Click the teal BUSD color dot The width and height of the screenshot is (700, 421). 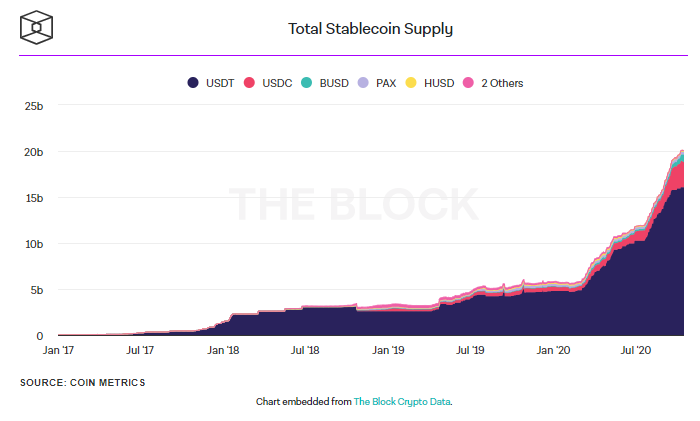307,83
